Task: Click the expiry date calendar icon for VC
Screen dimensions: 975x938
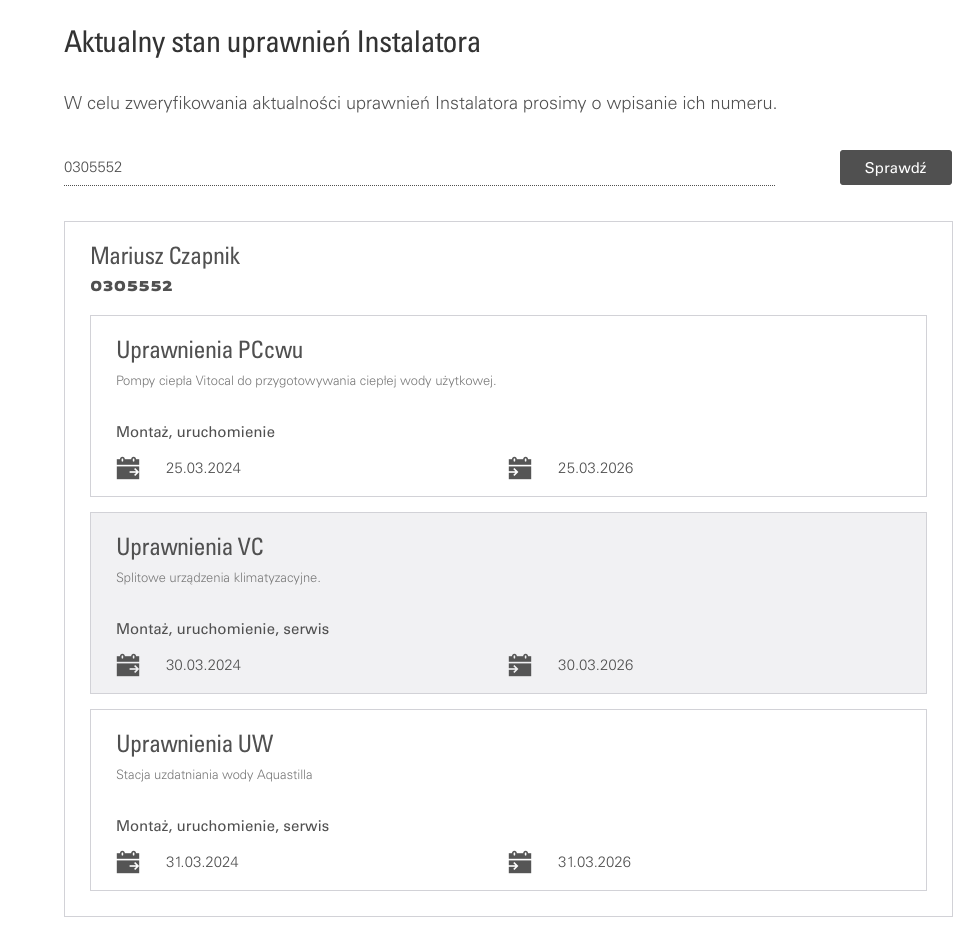Action: [520, 665]
